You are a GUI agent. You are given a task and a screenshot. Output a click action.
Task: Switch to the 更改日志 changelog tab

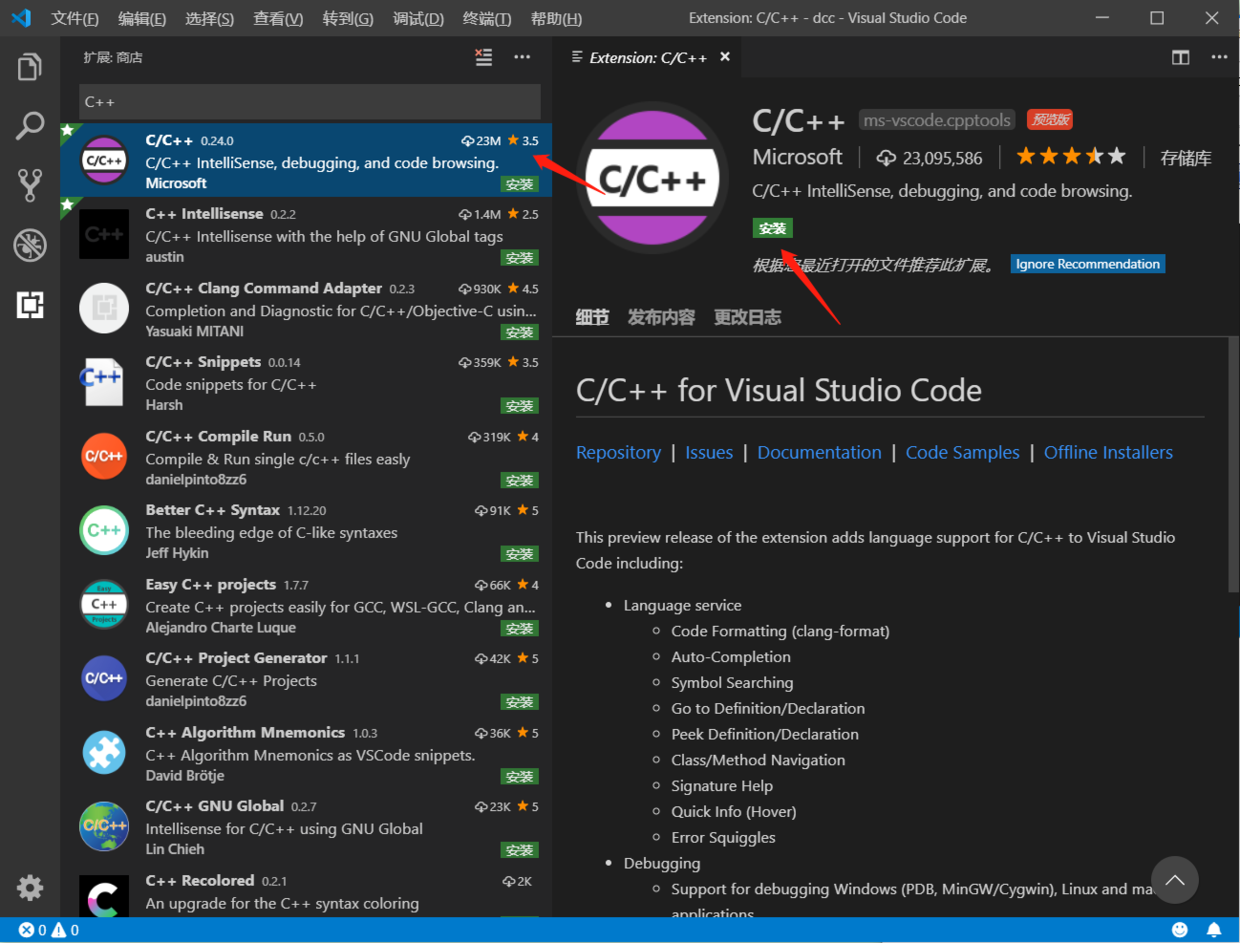[x=747, y=317]
